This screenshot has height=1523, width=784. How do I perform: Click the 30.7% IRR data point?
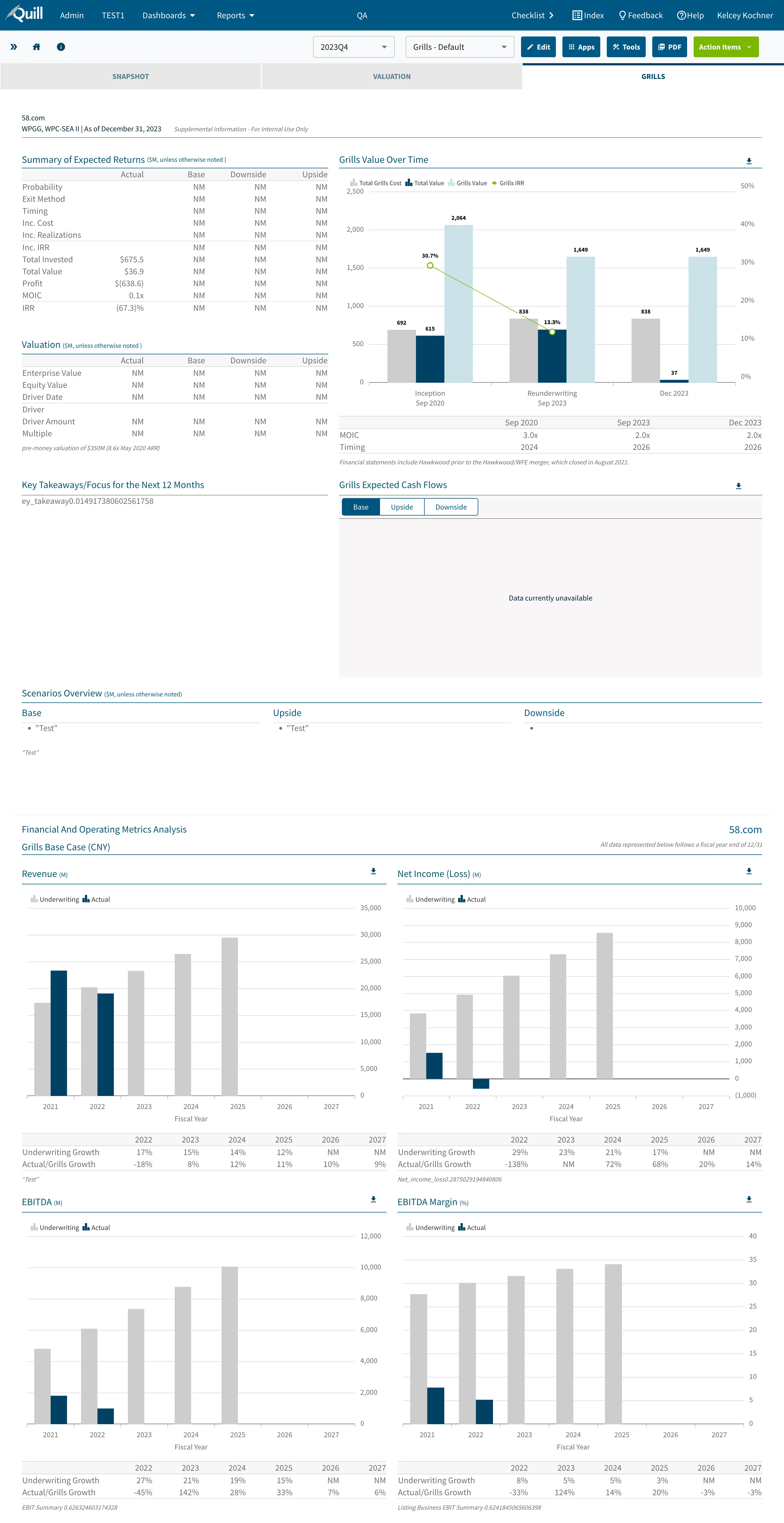pyautogui.click(x=430, y=266)
